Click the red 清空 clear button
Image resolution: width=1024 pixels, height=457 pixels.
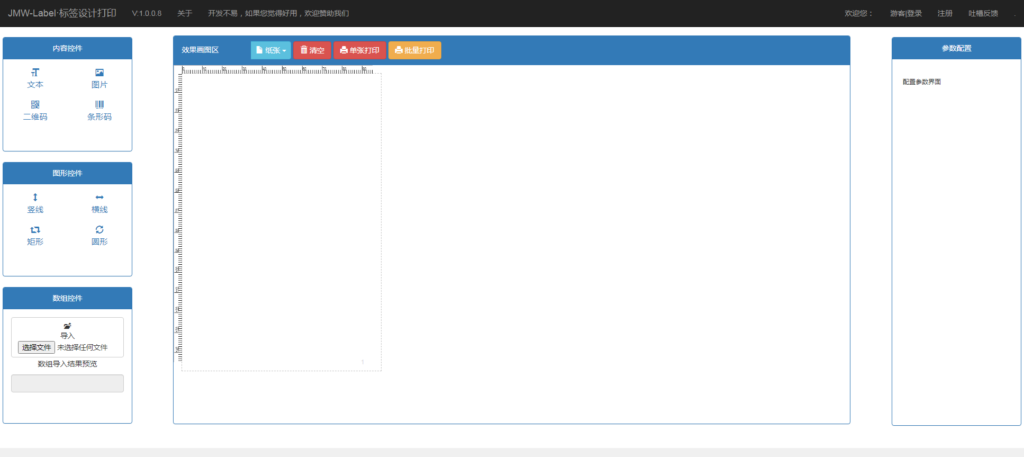312,50
